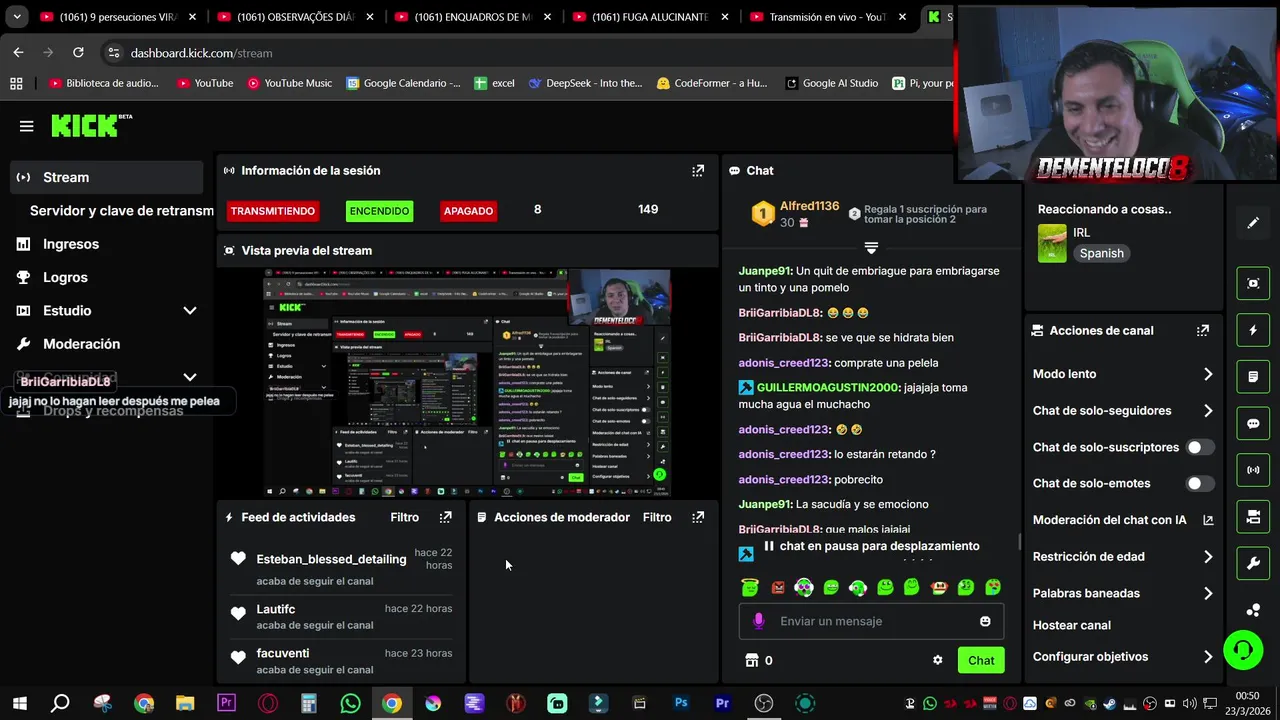Screen dimensions: 1280x720
Task: Expand the Comunidad sidebar section chevron
Action: point(189,377)
